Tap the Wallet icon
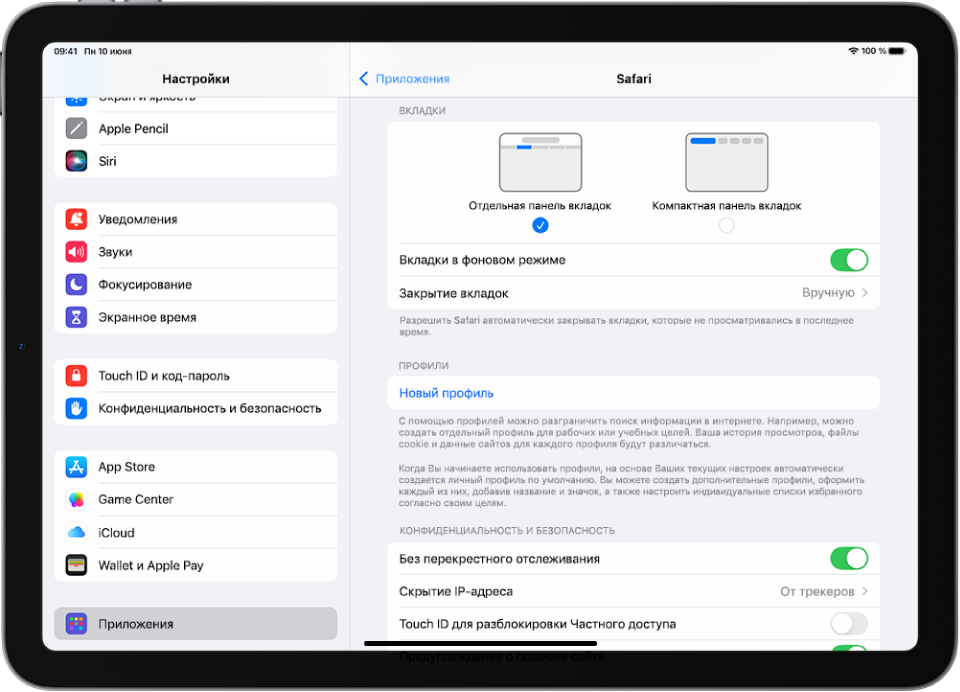 pos(76,565)
